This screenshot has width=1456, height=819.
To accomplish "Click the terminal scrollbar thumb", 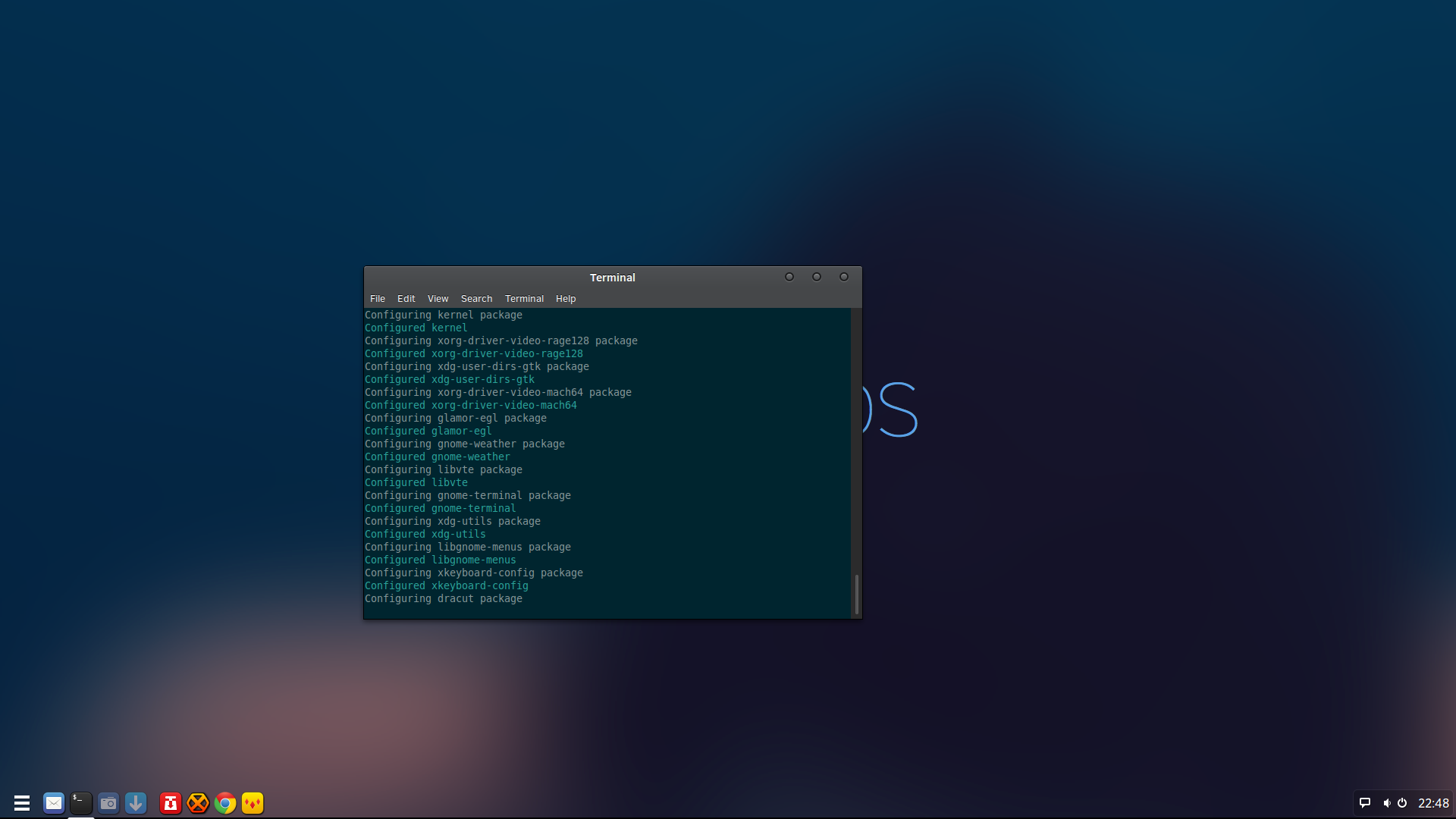I will tap(857, 595).
